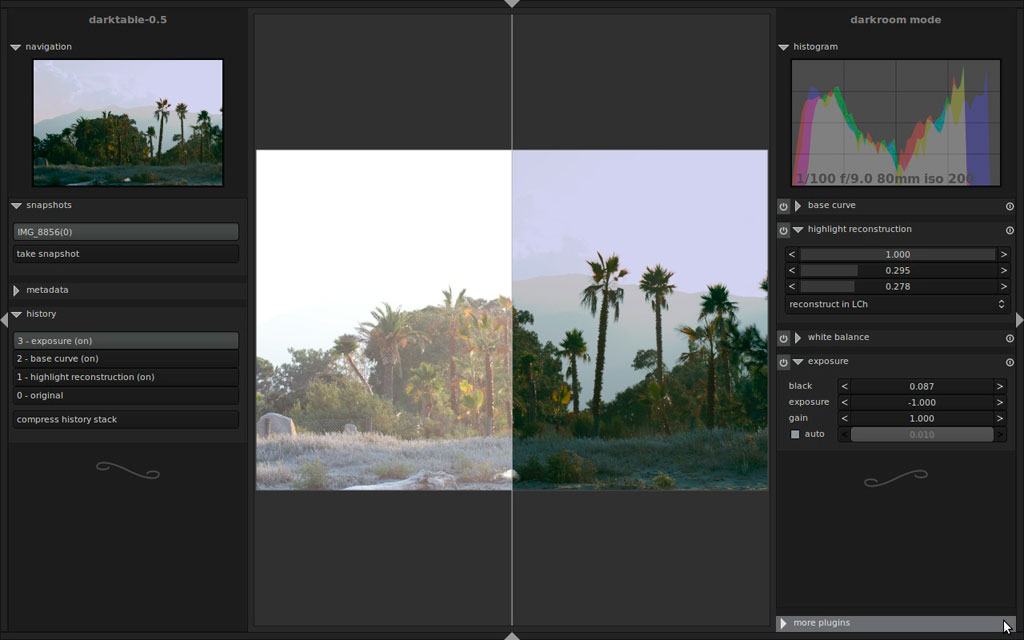Toggle highlight reconstruction module power icon
The image size is (1024, 640).
(x=783, y=231)
